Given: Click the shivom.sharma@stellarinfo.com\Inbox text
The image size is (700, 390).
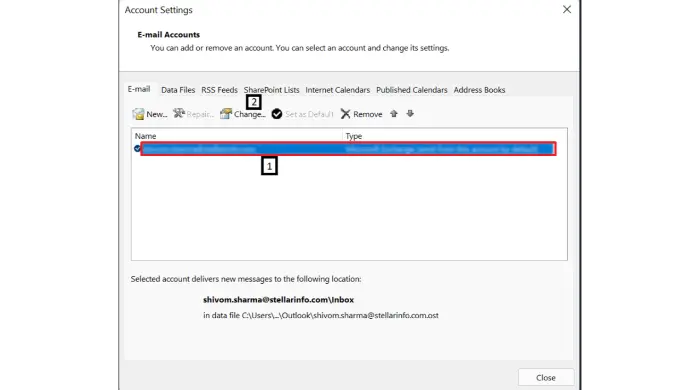Looking at the screenshot, I should (279, 300).
